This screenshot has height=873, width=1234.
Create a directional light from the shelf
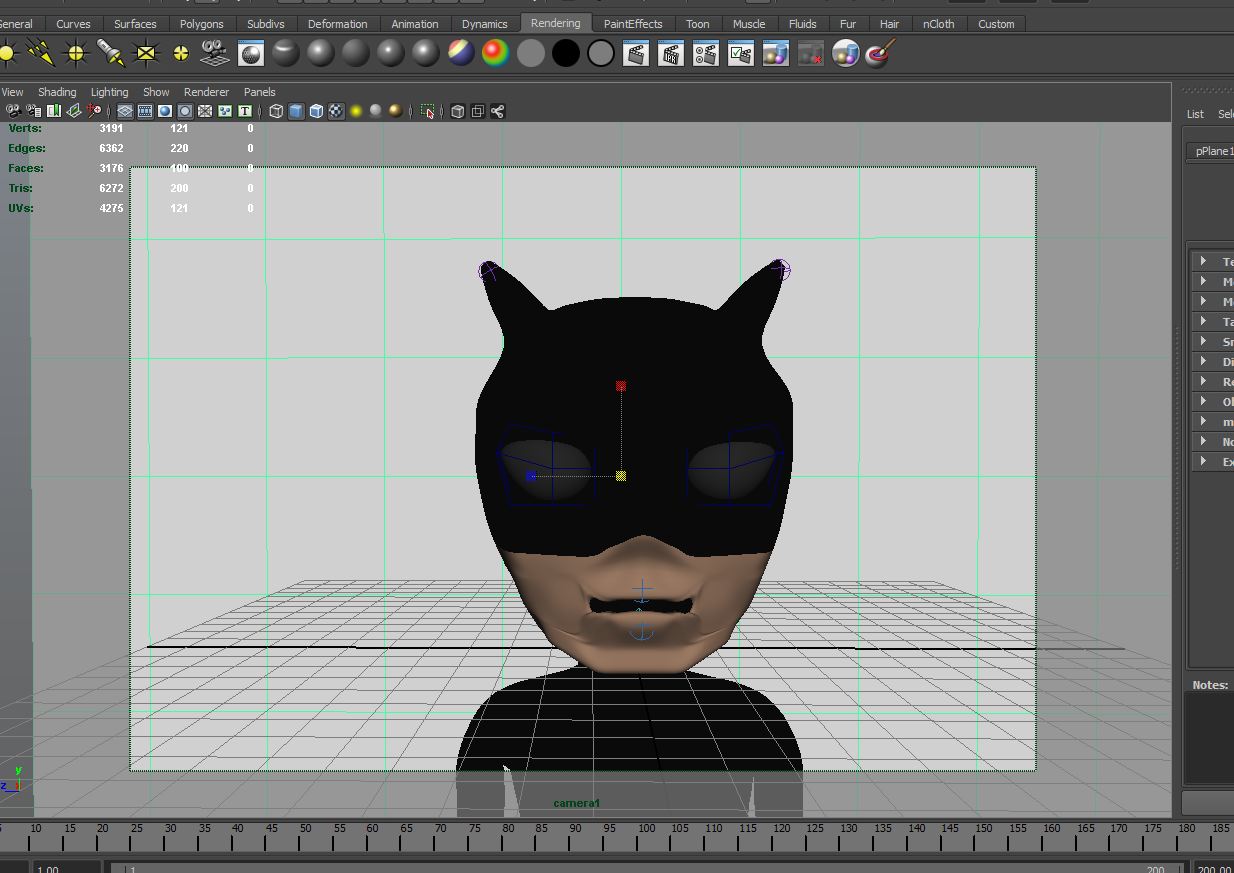pyautogui.click(x=40, y=53)
